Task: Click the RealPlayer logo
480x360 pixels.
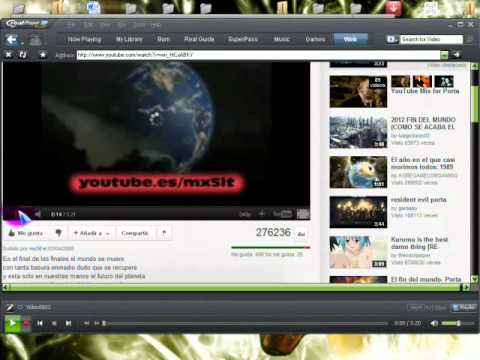Action: 27,24
